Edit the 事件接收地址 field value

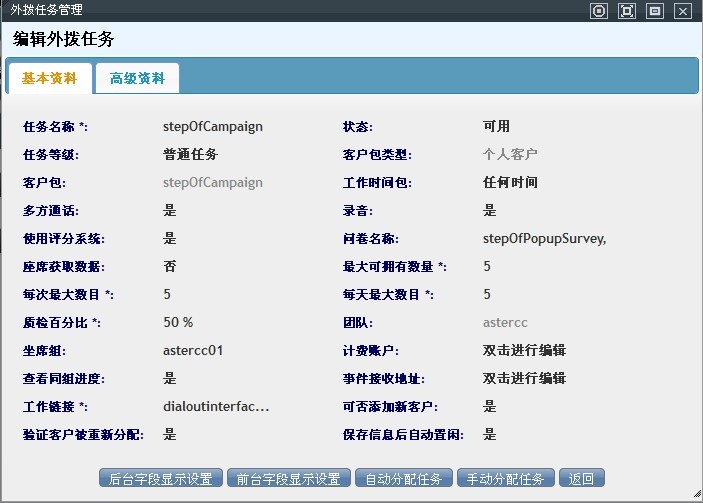pos(524,379)
